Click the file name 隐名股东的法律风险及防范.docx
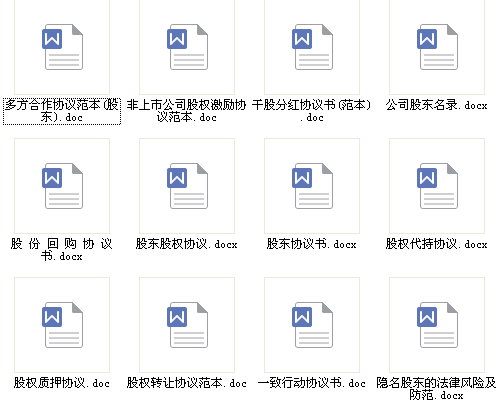 tap(437, 389)
